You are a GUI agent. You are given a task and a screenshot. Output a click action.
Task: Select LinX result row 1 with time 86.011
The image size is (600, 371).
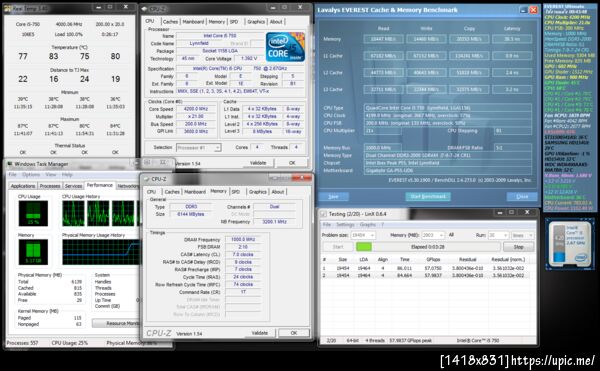coord(426,268)
